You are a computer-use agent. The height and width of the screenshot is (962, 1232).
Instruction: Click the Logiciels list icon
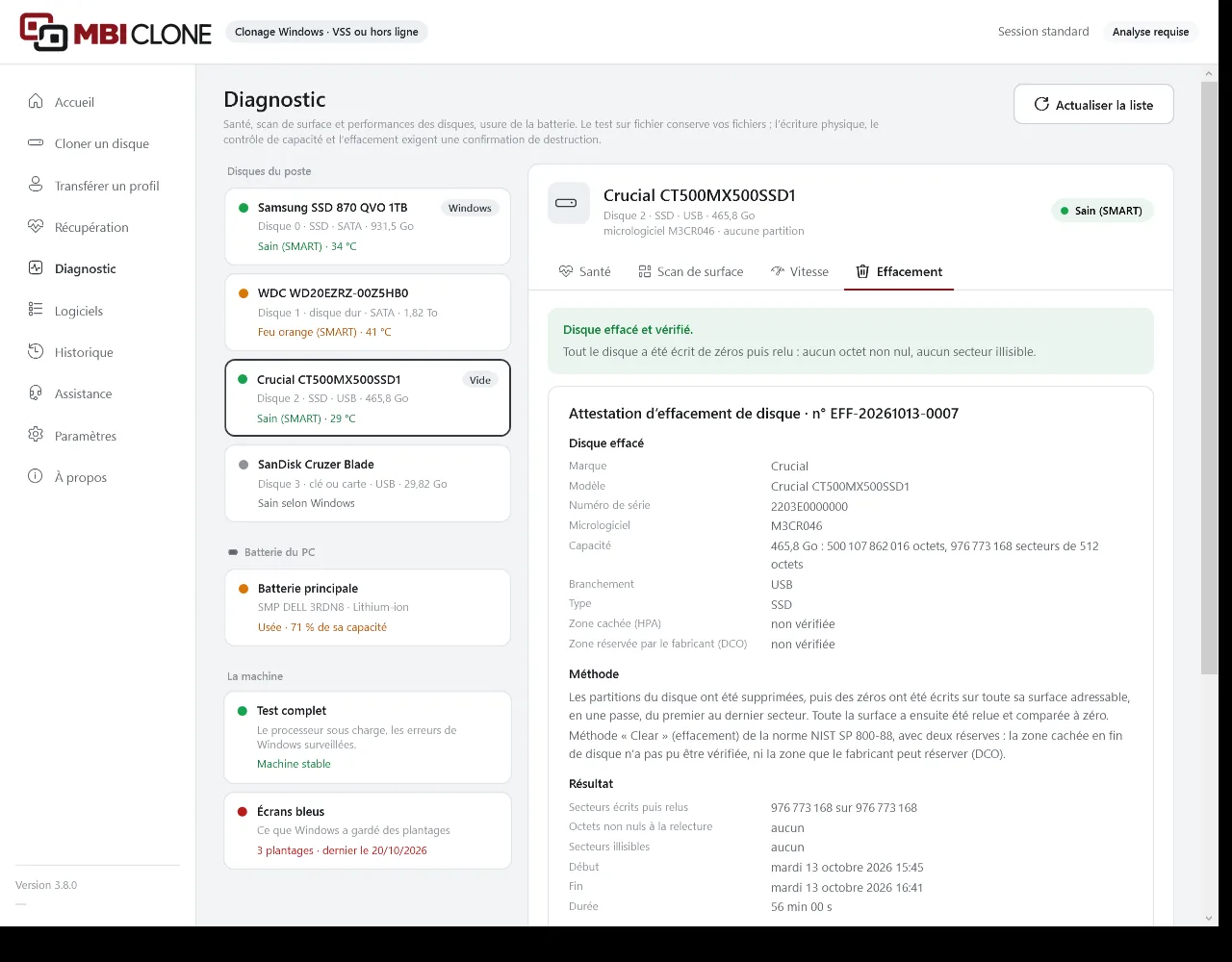(x=36, y=310)
